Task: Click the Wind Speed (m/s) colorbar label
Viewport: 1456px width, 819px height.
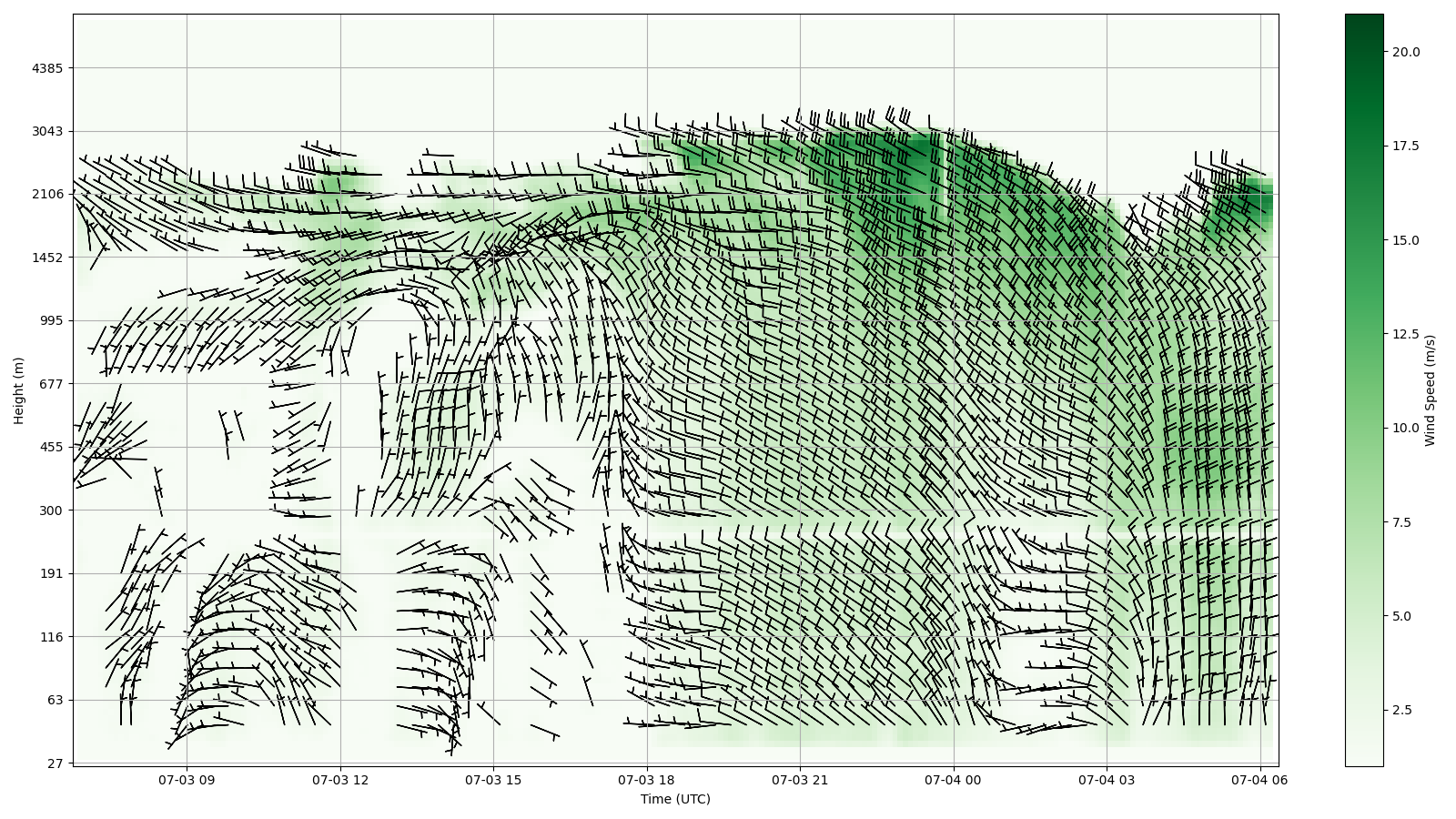Action: [x=1430, y=390]
